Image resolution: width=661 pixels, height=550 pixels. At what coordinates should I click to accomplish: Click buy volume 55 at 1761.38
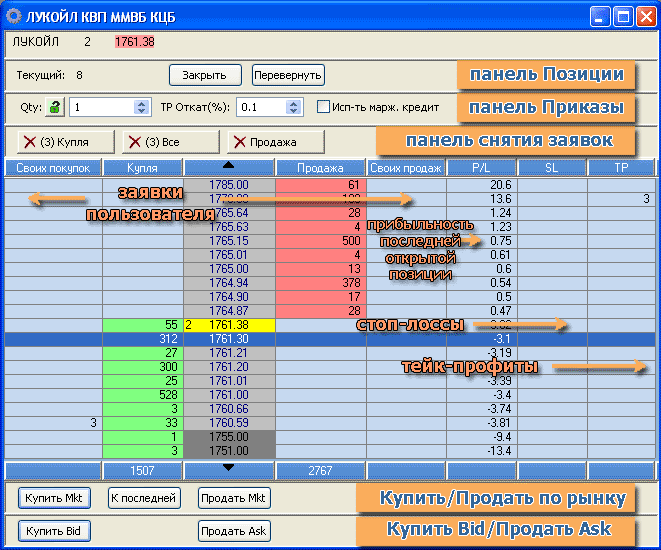pos(143,325)
